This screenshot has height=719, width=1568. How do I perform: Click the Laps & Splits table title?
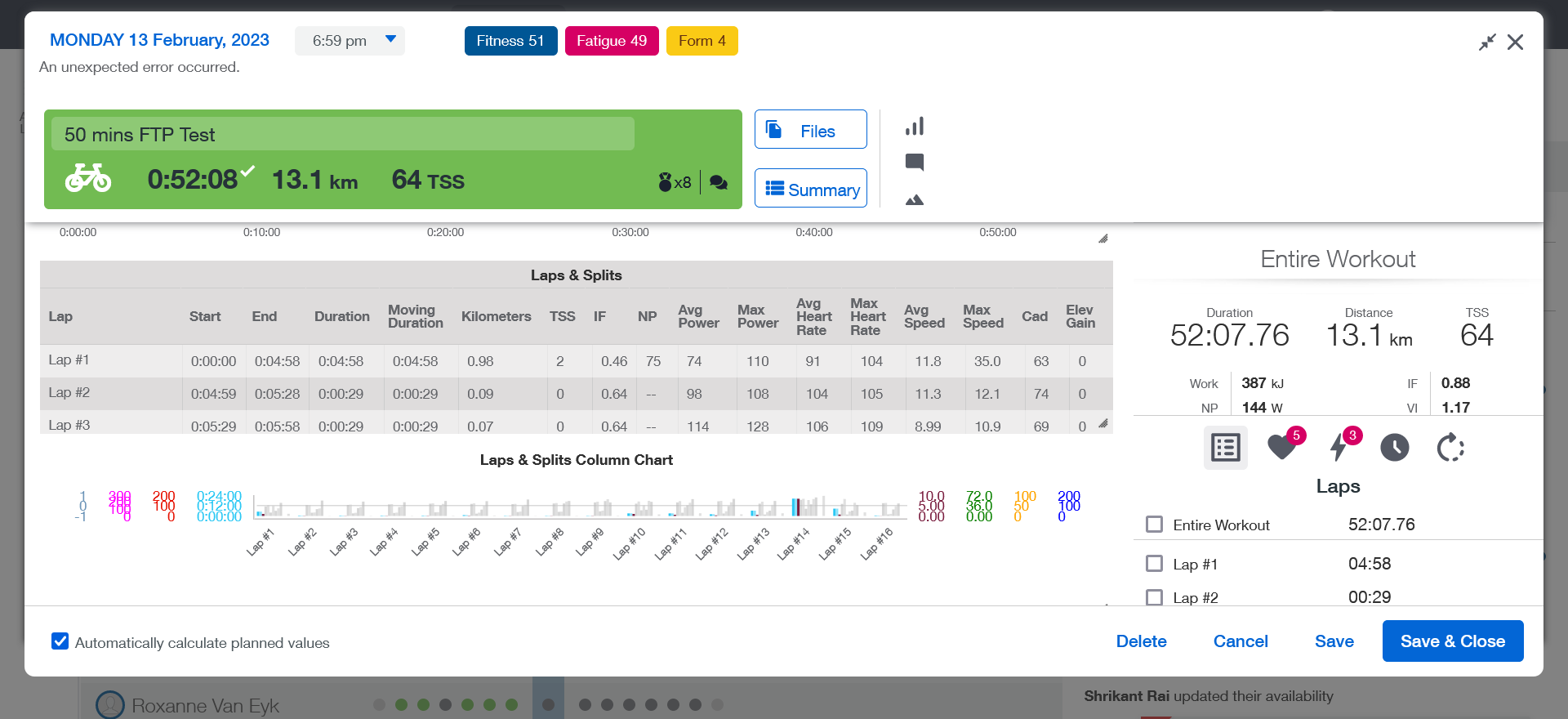click(x=576, y=275)
